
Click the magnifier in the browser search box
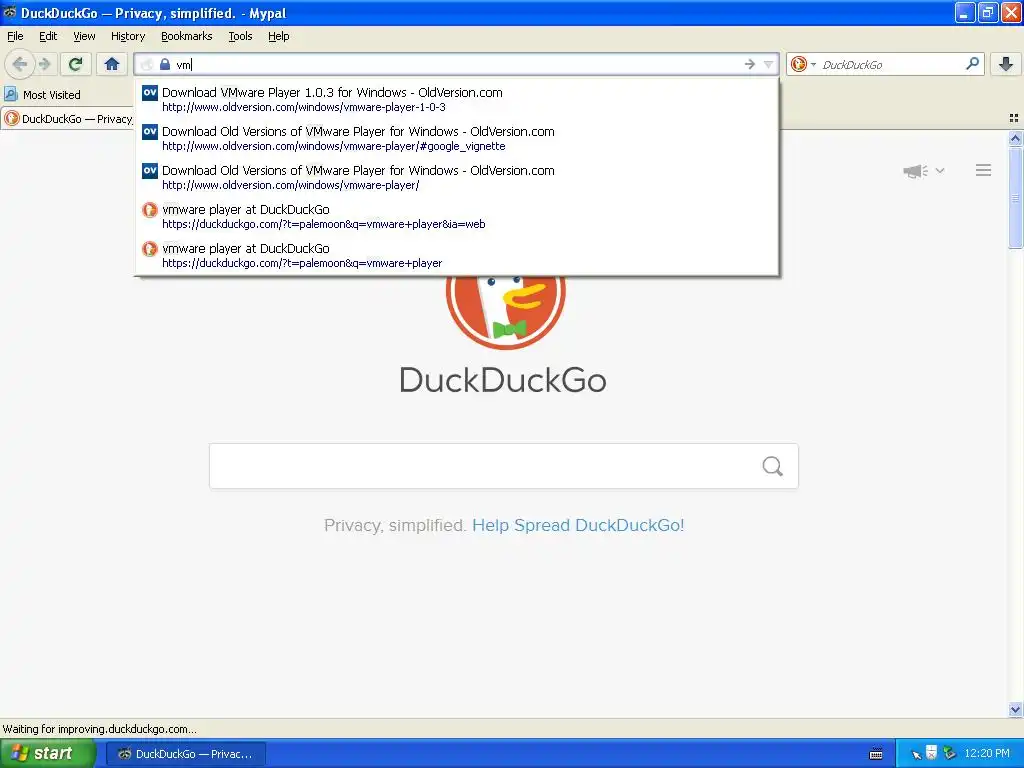[x=972, y=63]
